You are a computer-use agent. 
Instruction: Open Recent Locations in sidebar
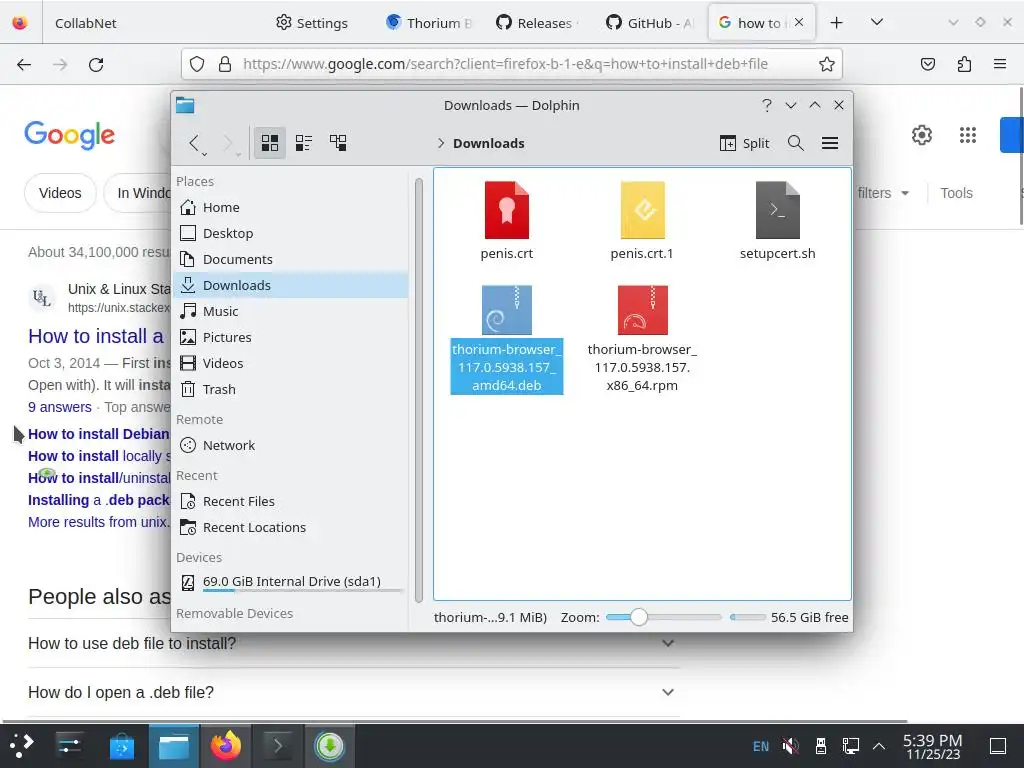291,527
